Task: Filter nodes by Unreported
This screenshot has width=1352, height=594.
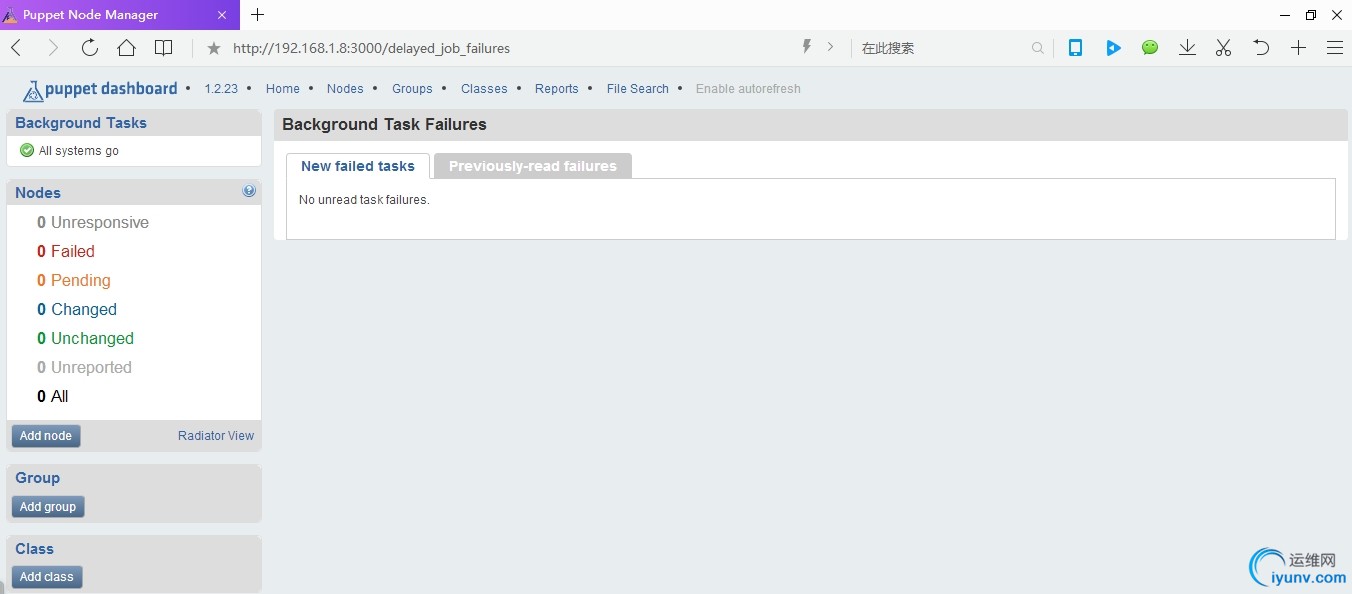Action: click(x=85, y=367)
